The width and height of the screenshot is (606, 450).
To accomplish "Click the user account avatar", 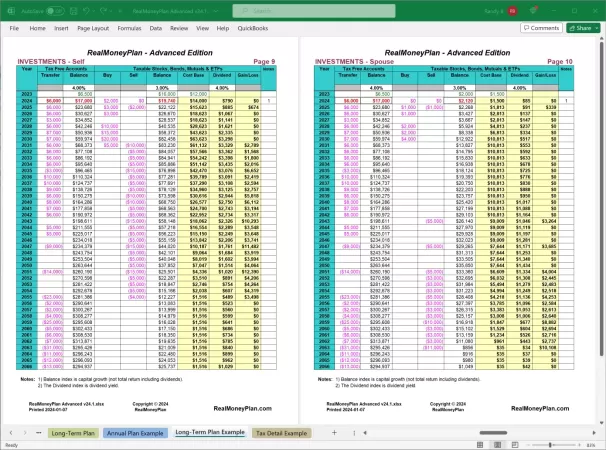I will [x=511, y=8].
